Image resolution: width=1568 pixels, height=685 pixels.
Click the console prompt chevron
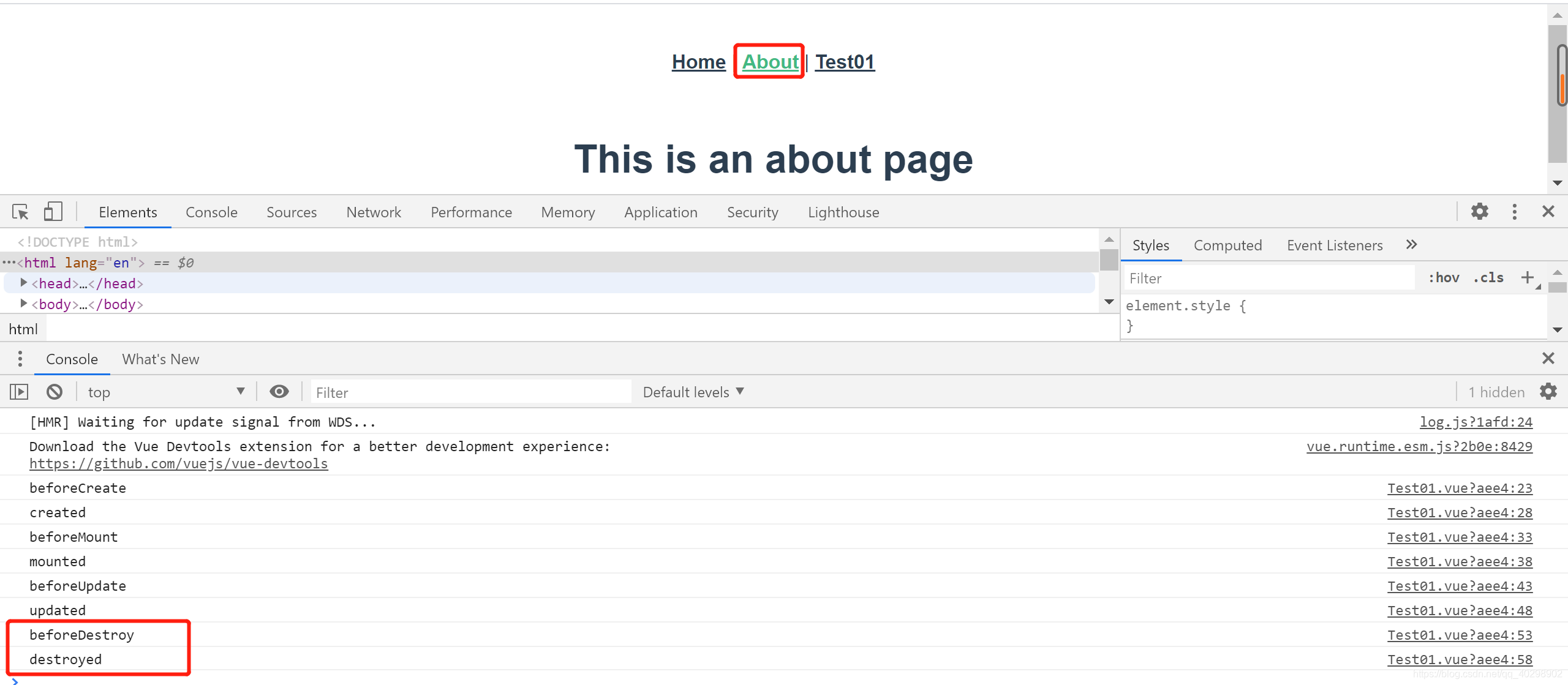tap(15, 681)
